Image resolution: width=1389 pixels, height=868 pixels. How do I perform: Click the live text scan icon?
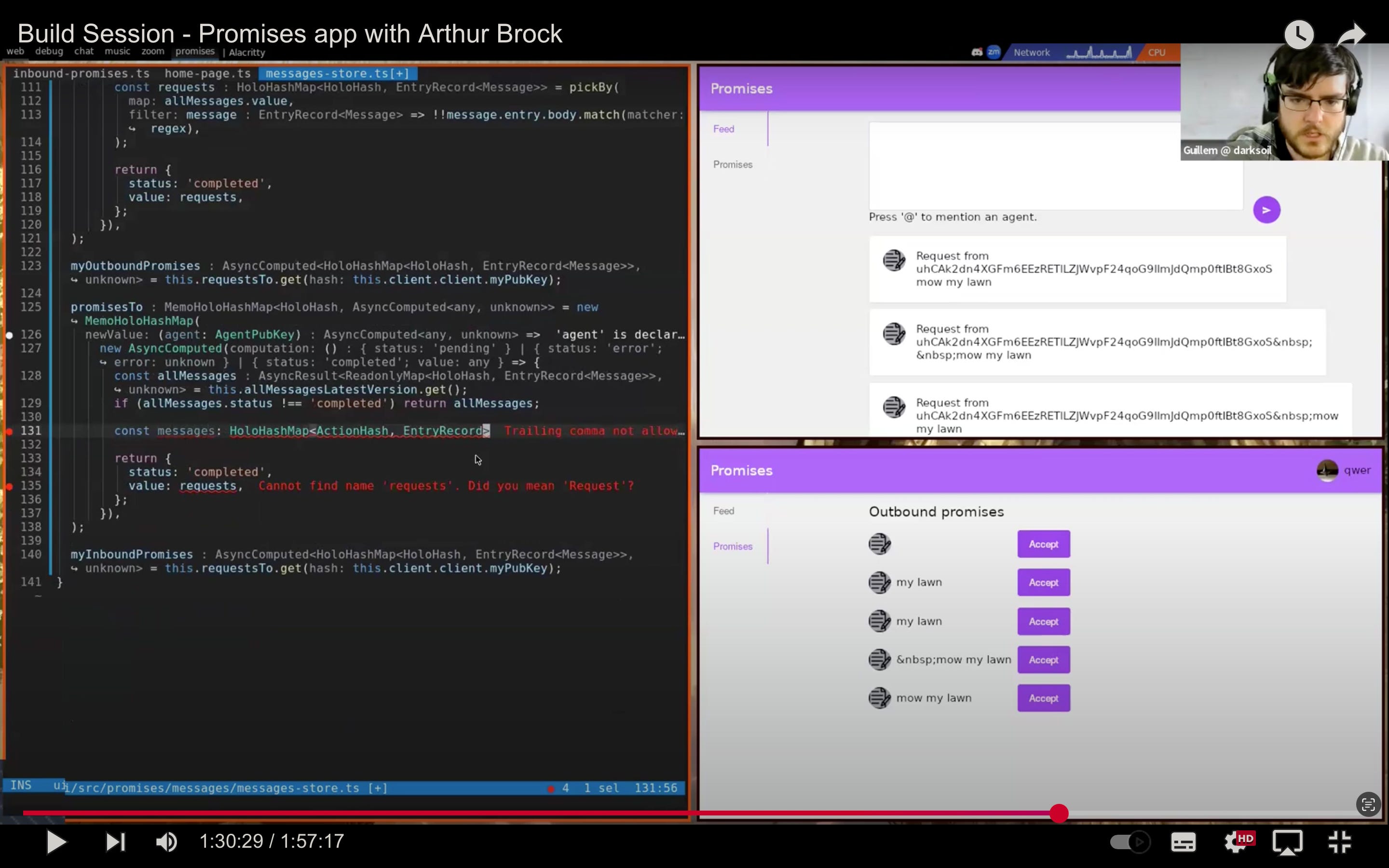coord(1368,804)
